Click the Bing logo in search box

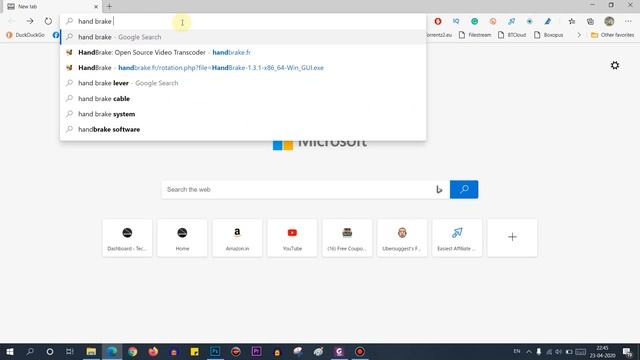click(x=439, y=189)
